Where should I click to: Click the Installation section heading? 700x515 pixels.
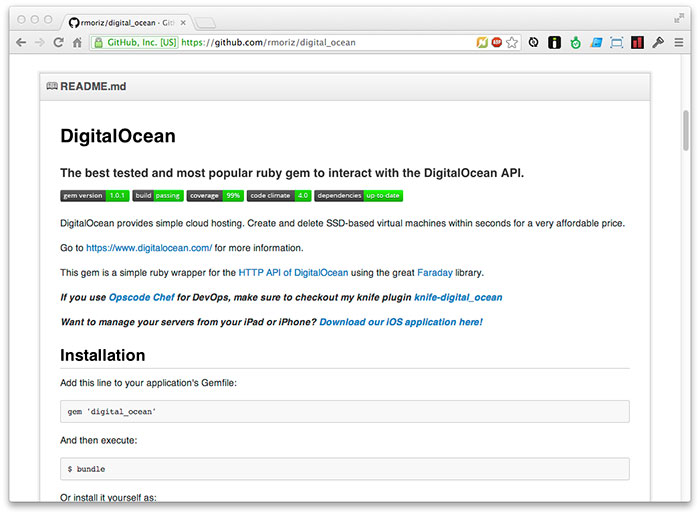[x=103, y=355]
